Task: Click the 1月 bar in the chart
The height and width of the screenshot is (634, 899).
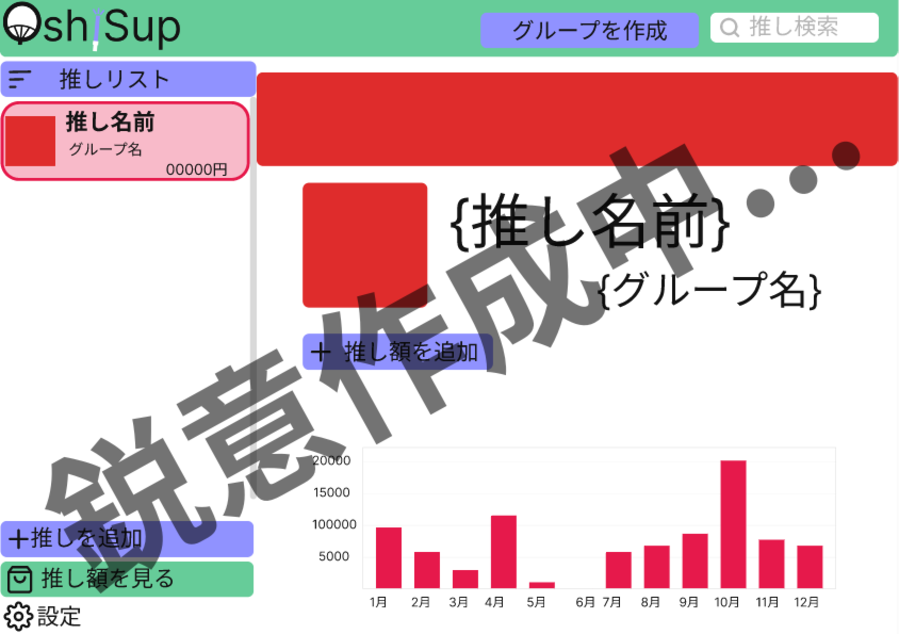Action: pyautogui.click(x=388, y=557)
